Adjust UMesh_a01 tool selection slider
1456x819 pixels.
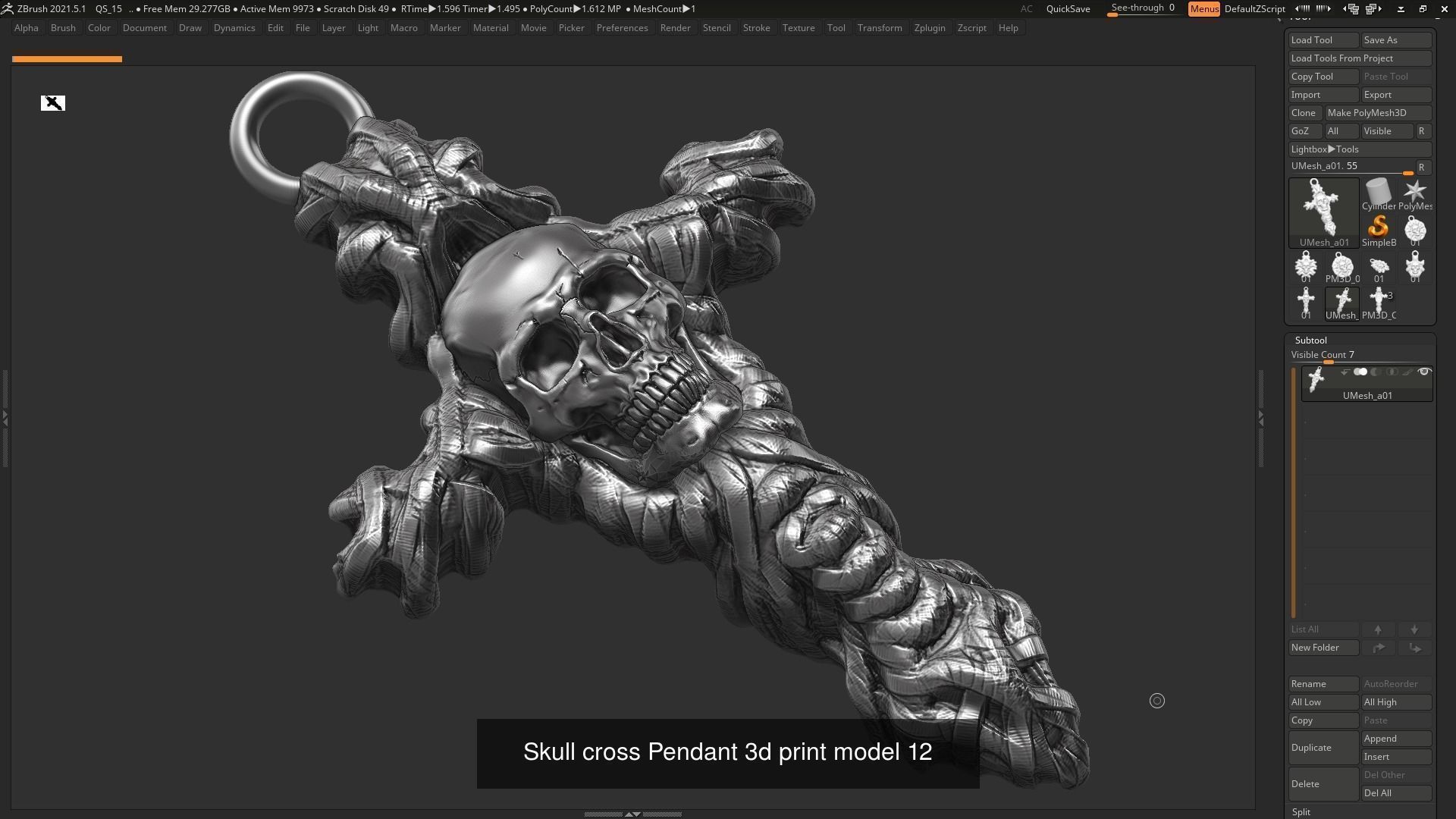[1351, 167]
